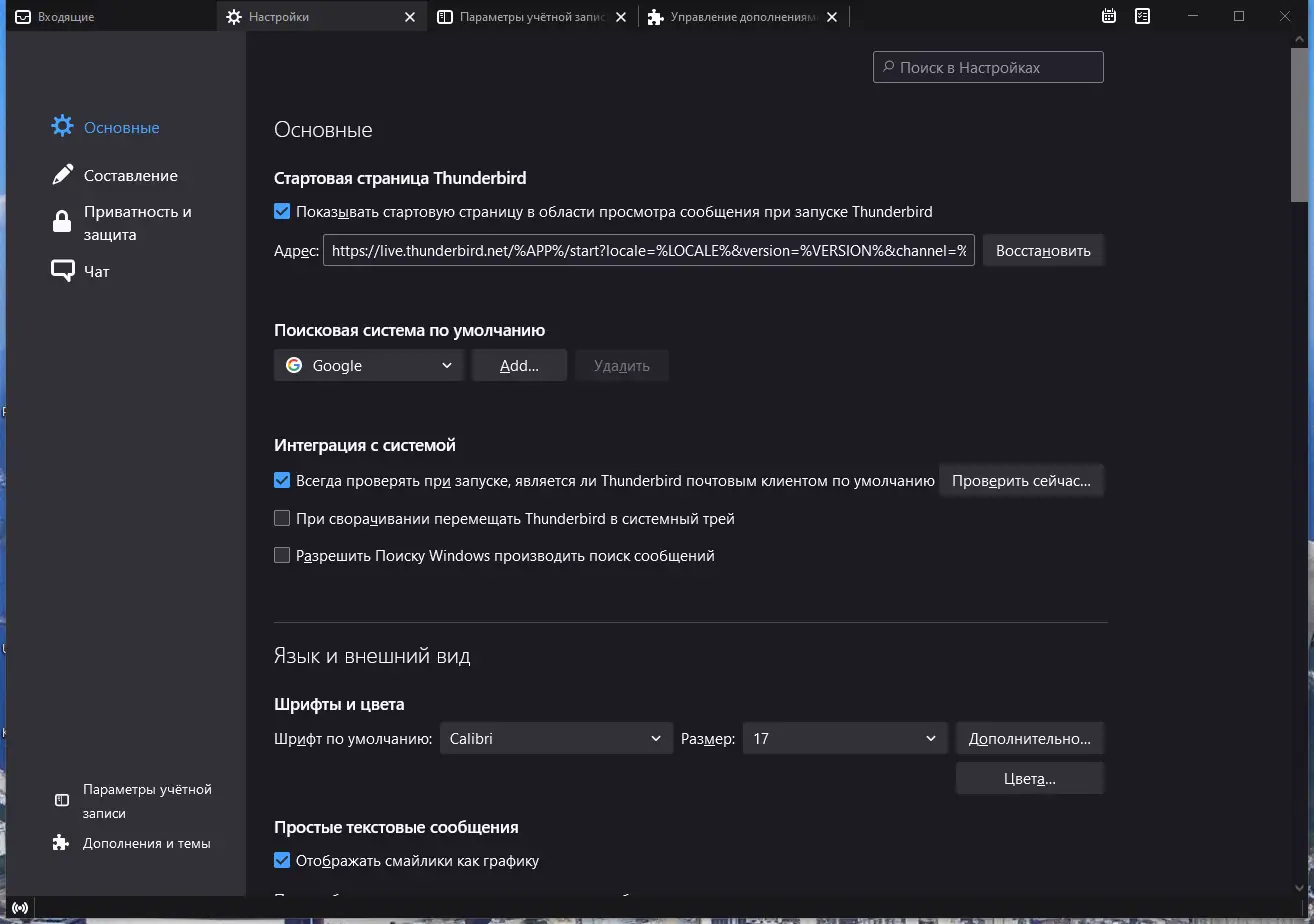Enable minimizing Thunderbird to the system tray
Screen dimensions: 1314x924
(x=282, y=518)
